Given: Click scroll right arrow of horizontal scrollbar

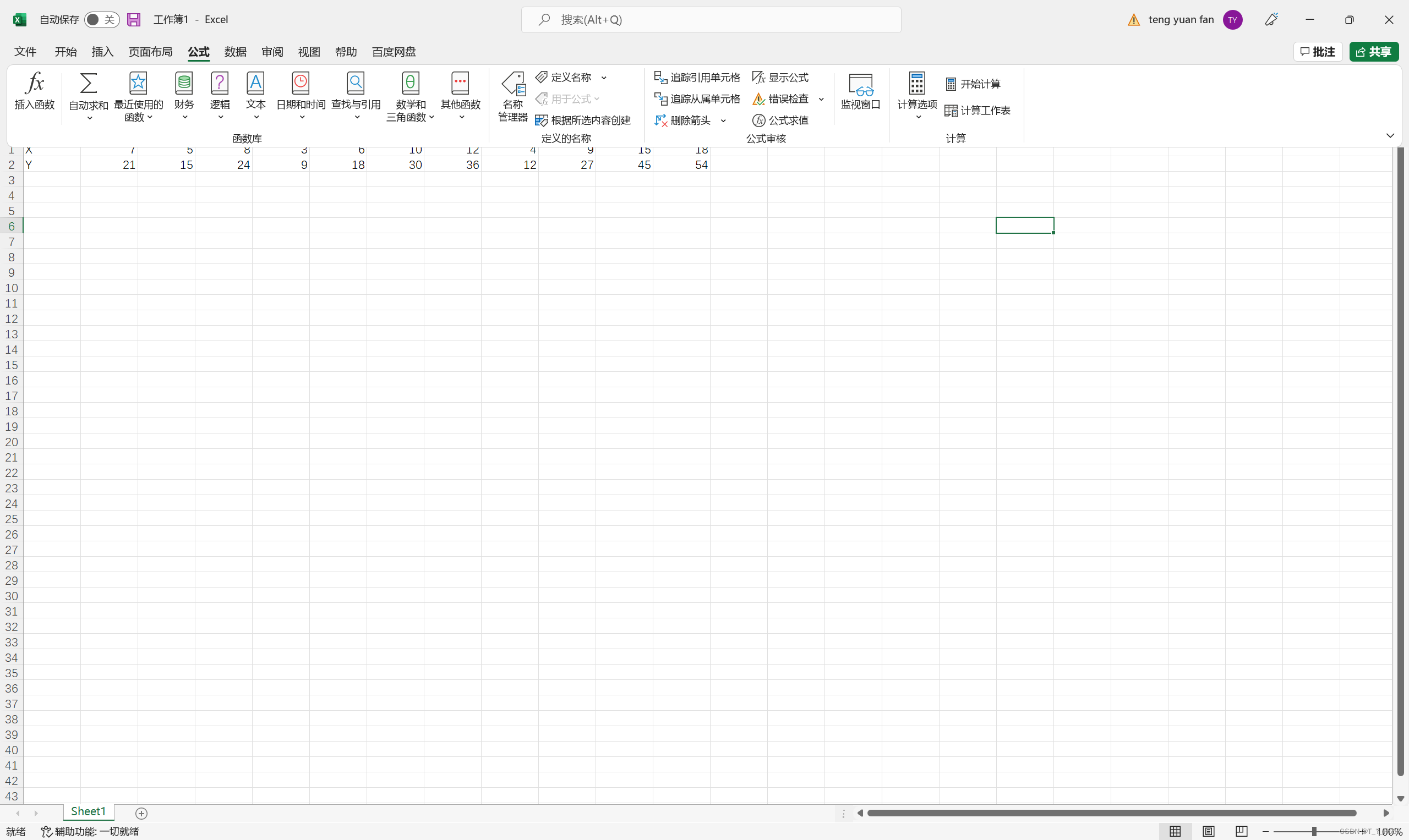Looking at the screenshot, I should pos(1386,813).
